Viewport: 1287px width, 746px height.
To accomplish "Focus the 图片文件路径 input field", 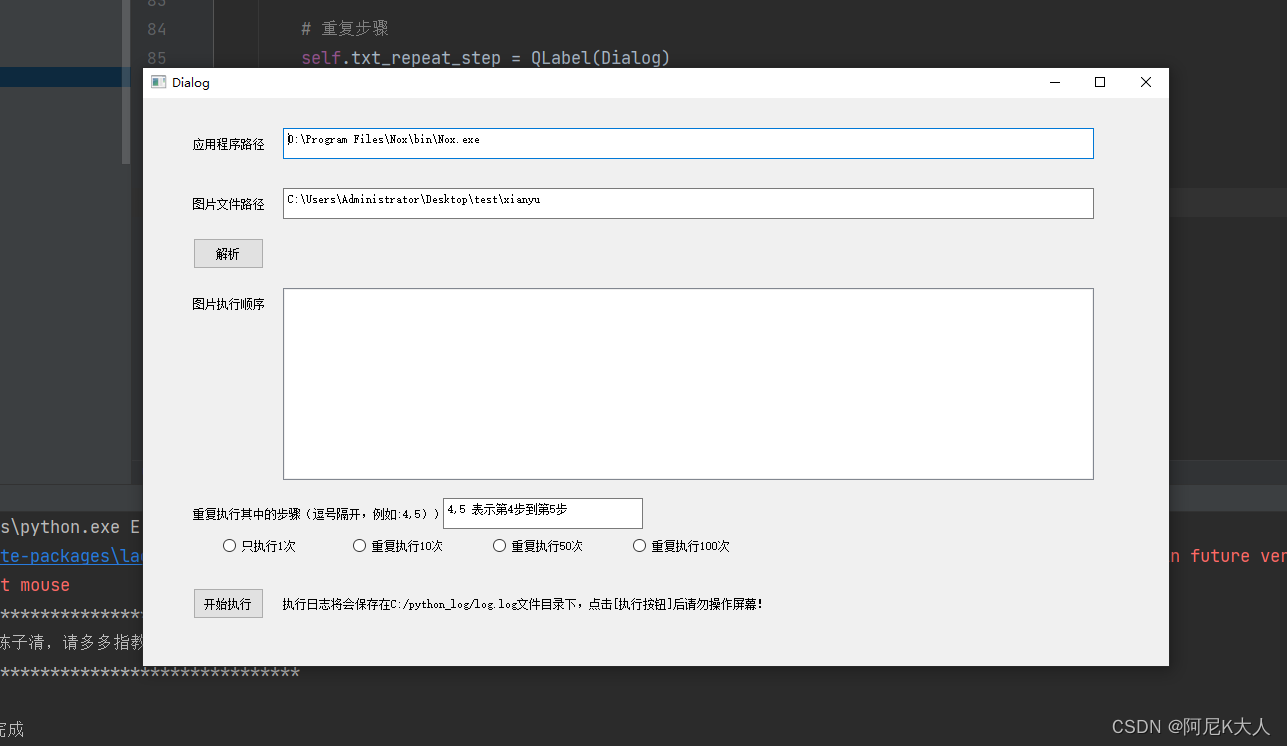I will pyautogui.click(x=688, y=203).
